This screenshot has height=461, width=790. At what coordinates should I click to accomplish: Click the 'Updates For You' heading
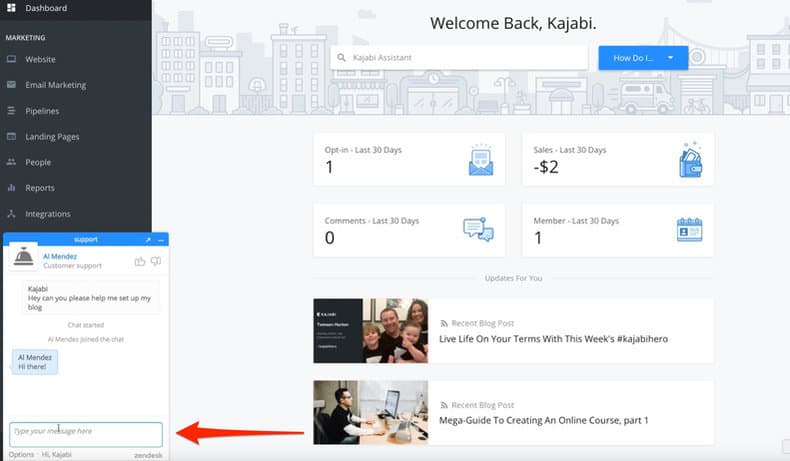point(513,278)
